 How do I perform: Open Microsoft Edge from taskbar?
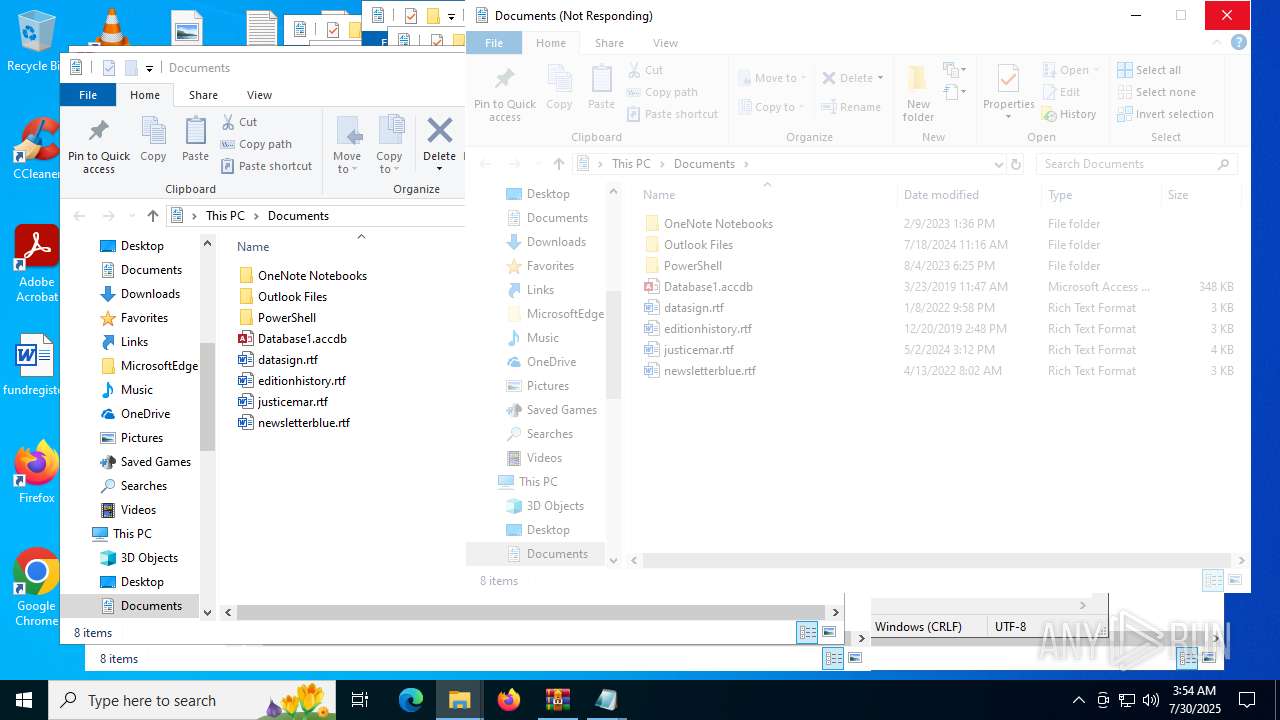pyautogui.click(x=411, y=700)
